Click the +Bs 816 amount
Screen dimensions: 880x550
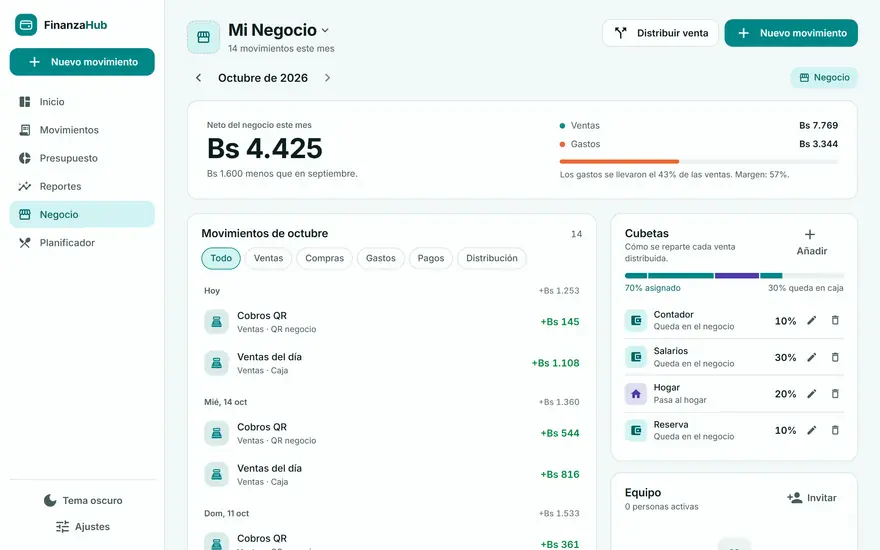560,474
